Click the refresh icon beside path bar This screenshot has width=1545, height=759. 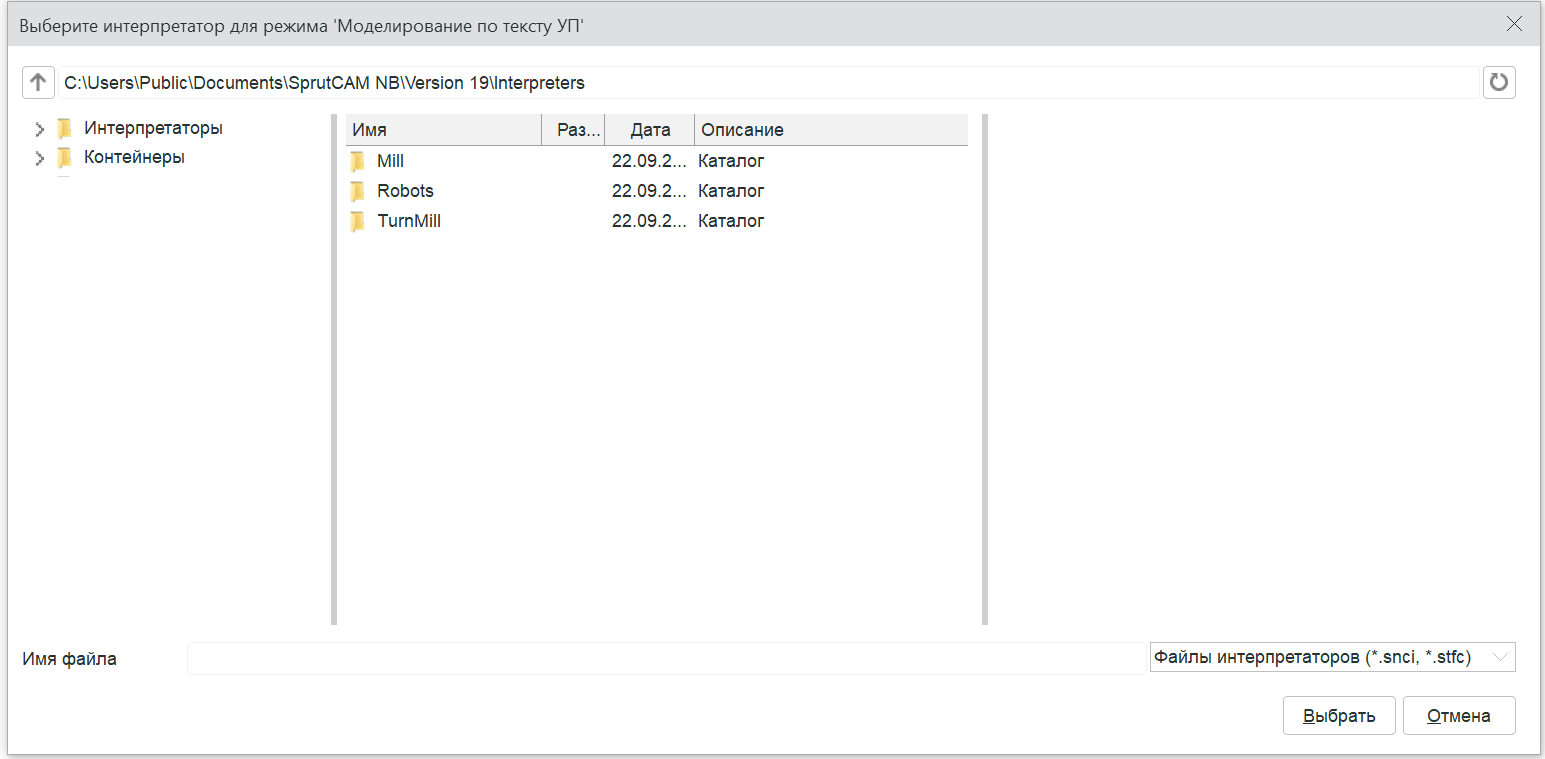1498,83
